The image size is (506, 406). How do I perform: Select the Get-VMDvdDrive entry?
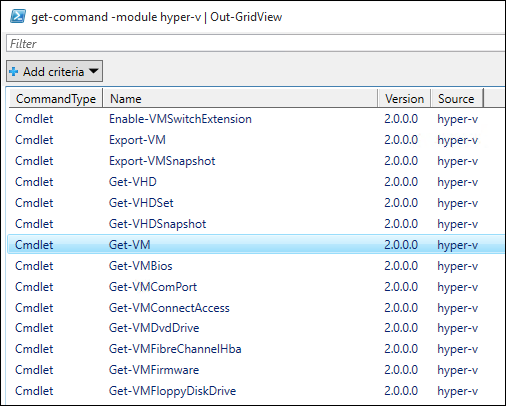154,328
